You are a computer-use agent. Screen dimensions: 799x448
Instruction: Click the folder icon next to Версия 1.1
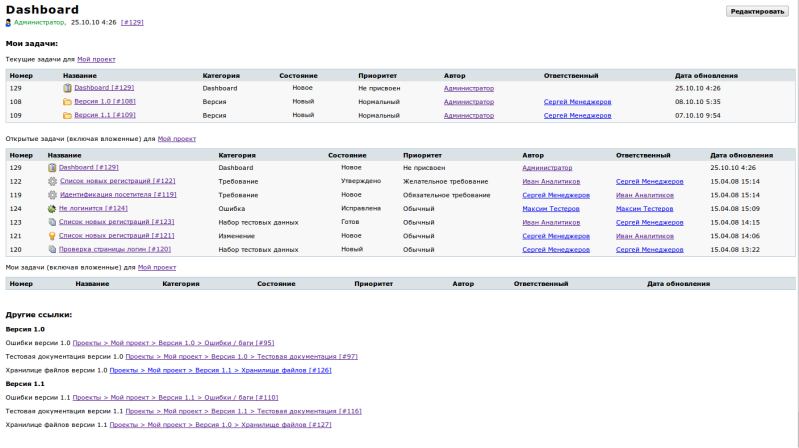[x=67, y=115]
